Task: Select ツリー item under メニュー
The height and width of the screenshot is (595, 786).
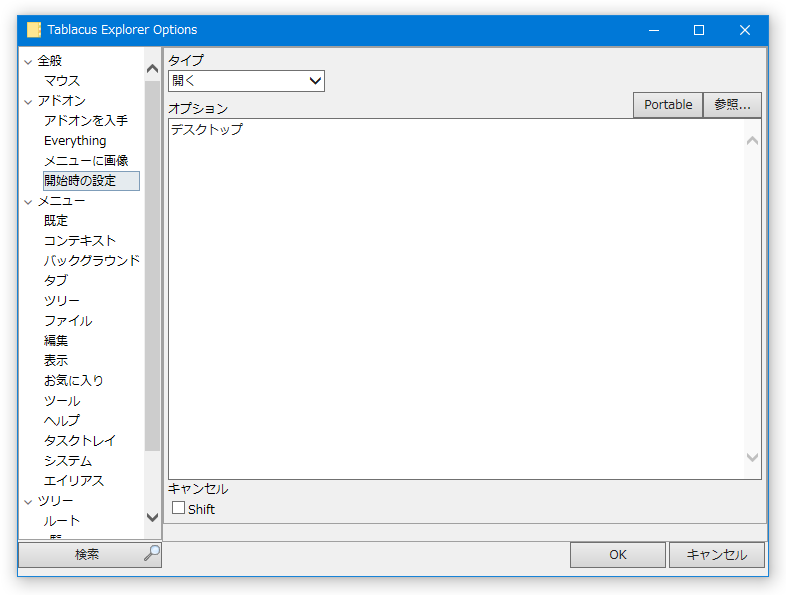Action: [62, 301]
